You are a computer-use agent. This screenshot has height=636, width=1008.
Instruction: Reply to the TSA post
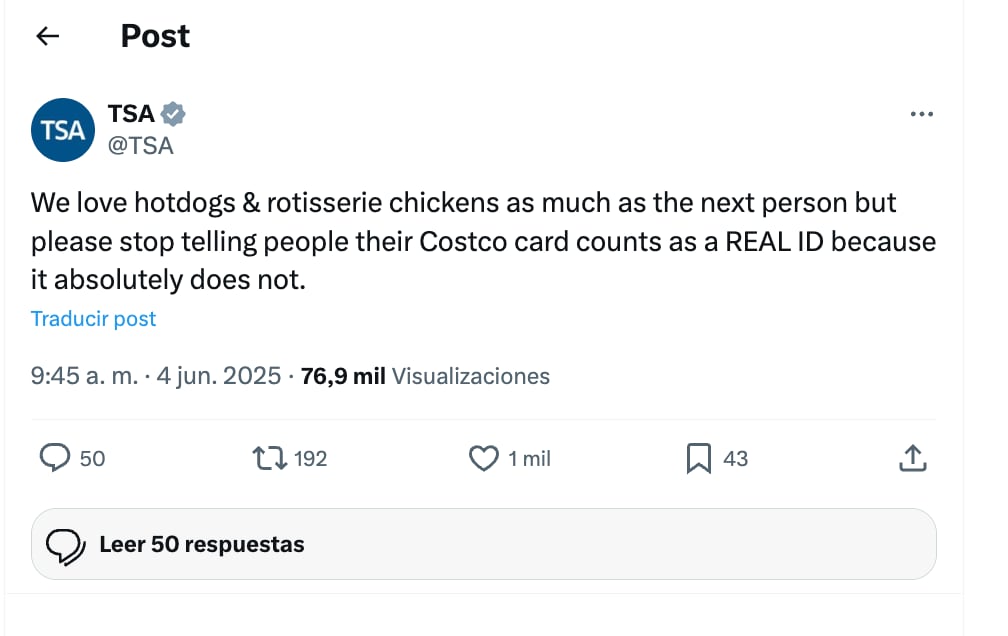[58, 458]
